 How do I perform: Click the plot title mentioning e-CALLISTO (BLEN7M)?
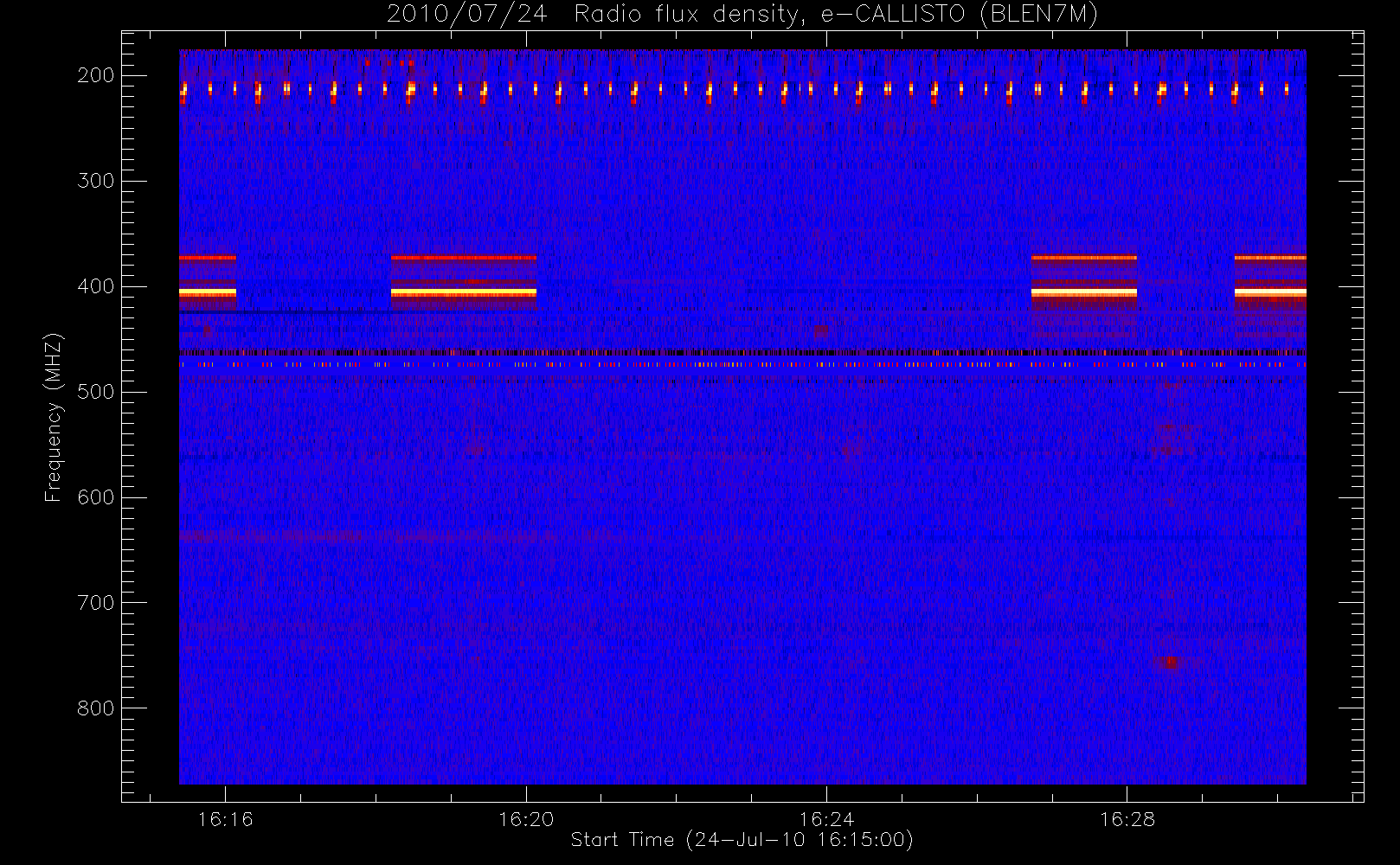742,15
